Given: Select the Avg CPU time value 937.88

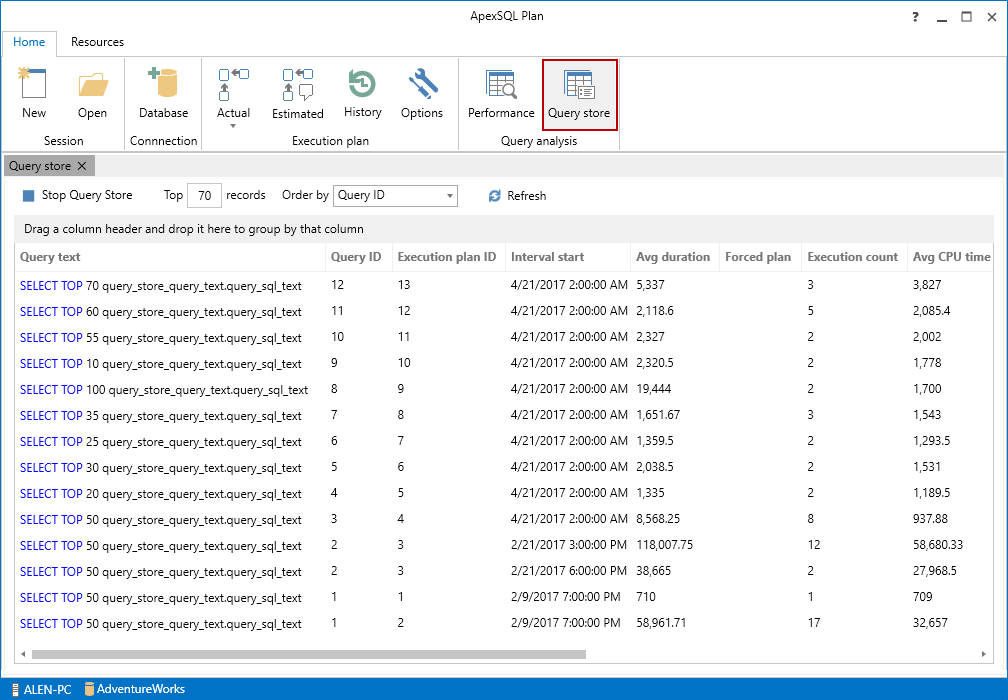Looking at the screenshot, I should pos(930,519).
